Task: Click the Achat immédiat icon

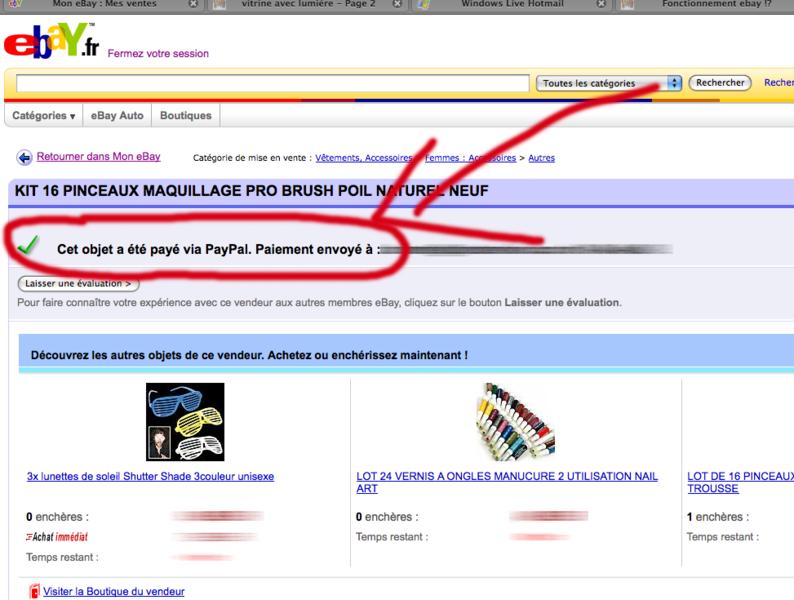Action: tap(57, 537)
